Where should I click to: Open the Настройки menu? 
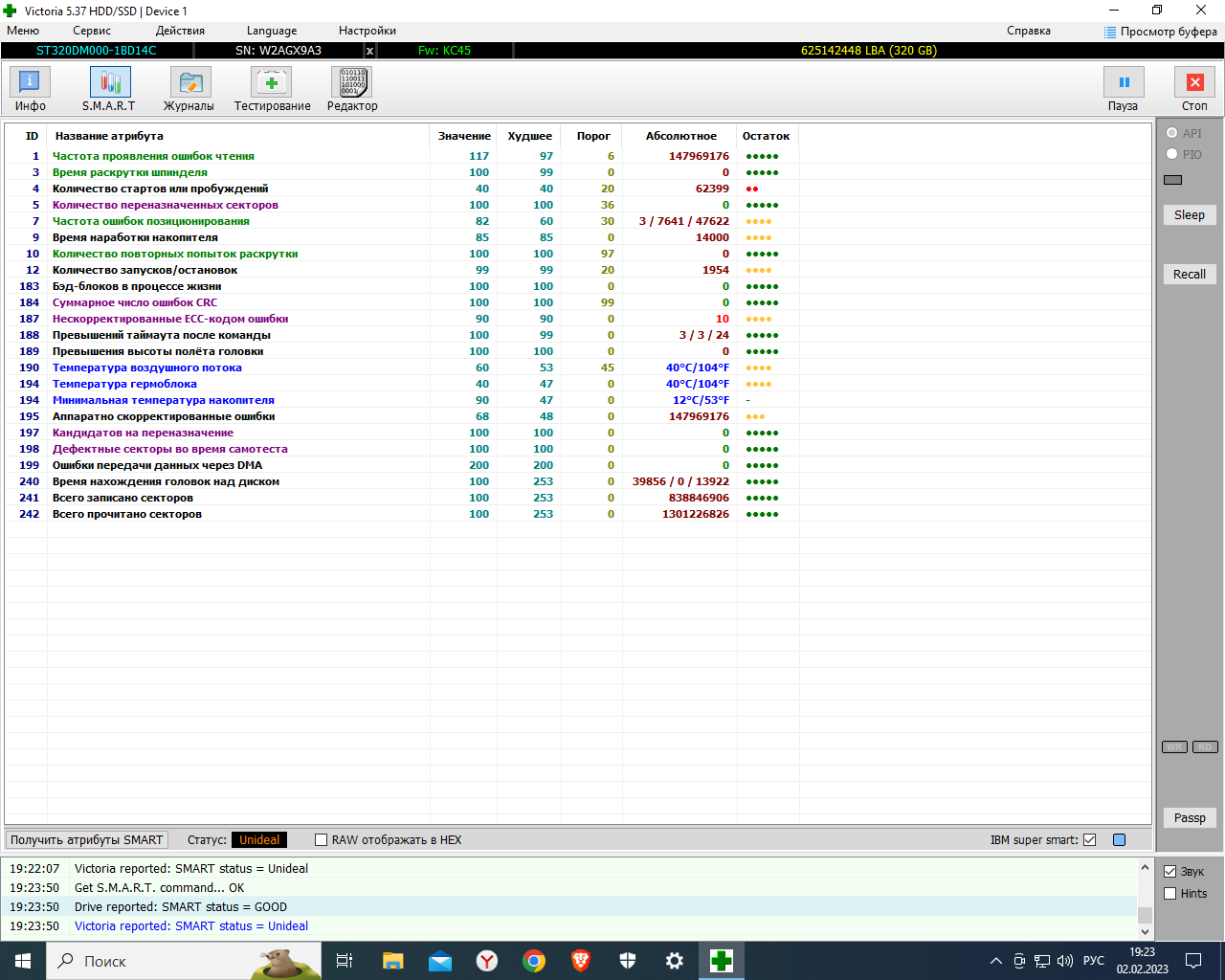(367, 31)
